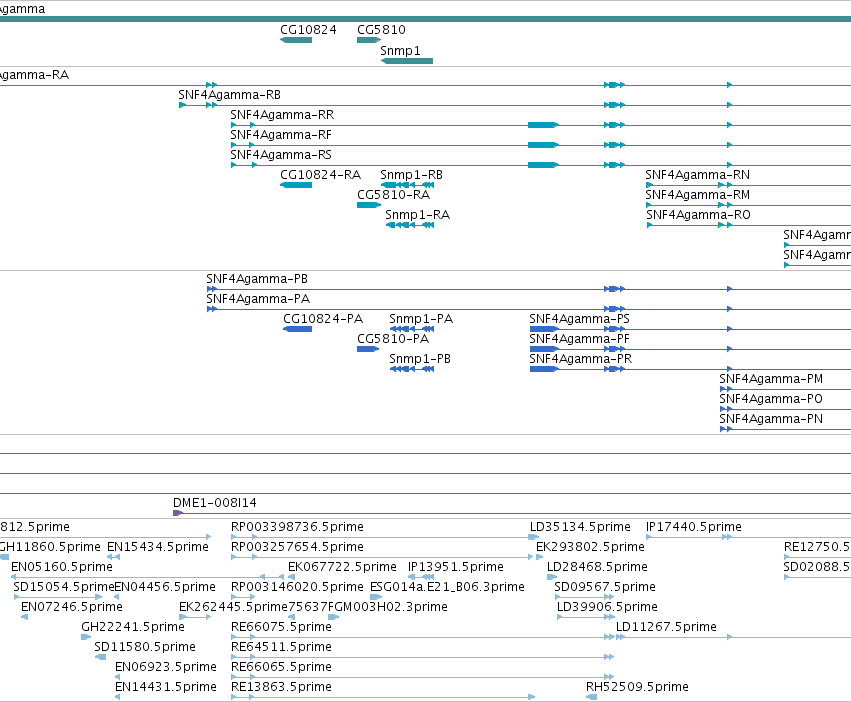Click the IP13951.5prime EST label
This screenshot has width=851, height=702.
point(456,567)
